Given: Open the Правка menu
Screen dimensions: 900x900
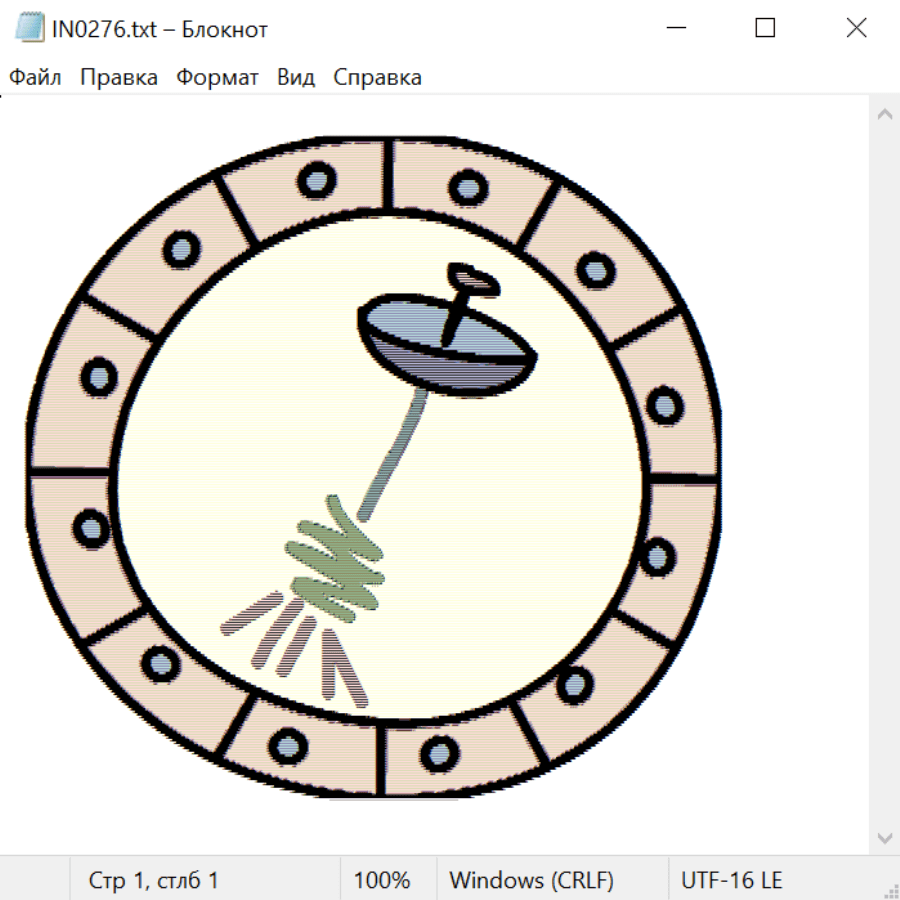Looking at the screenshot, I should coord(119,78).
